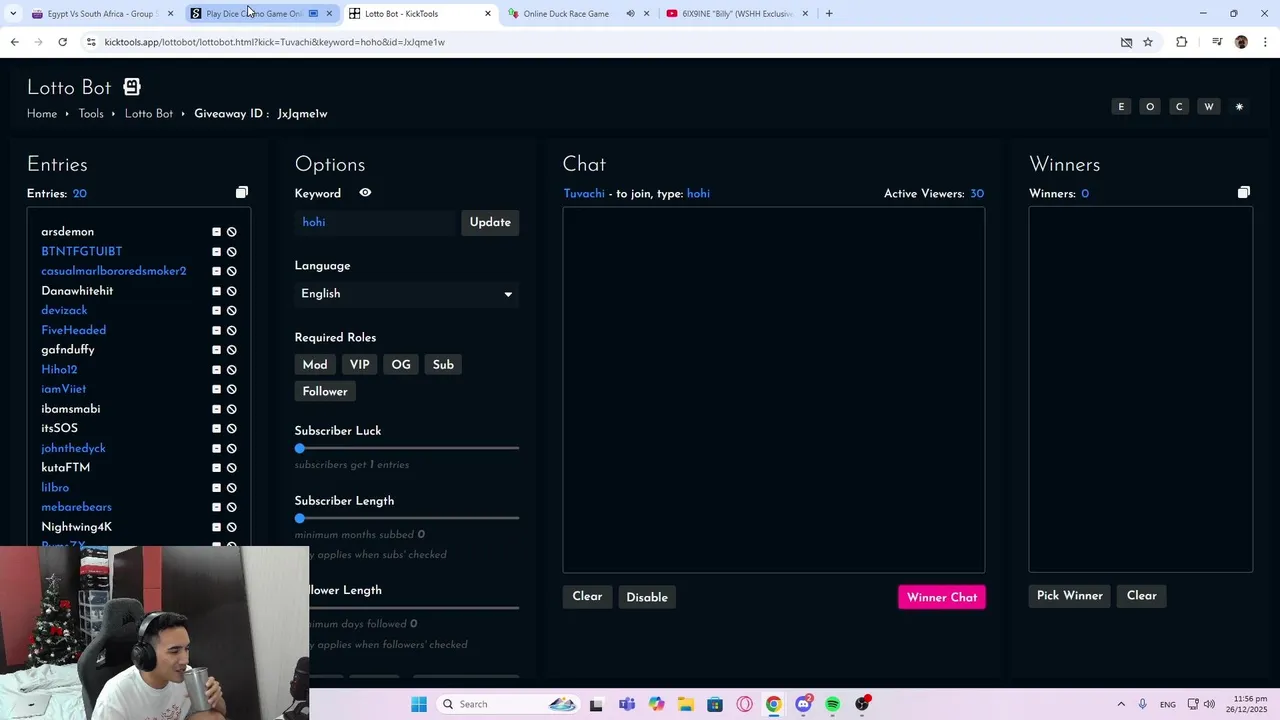
Task: Toggle the Follower required role
Action: 325,392
